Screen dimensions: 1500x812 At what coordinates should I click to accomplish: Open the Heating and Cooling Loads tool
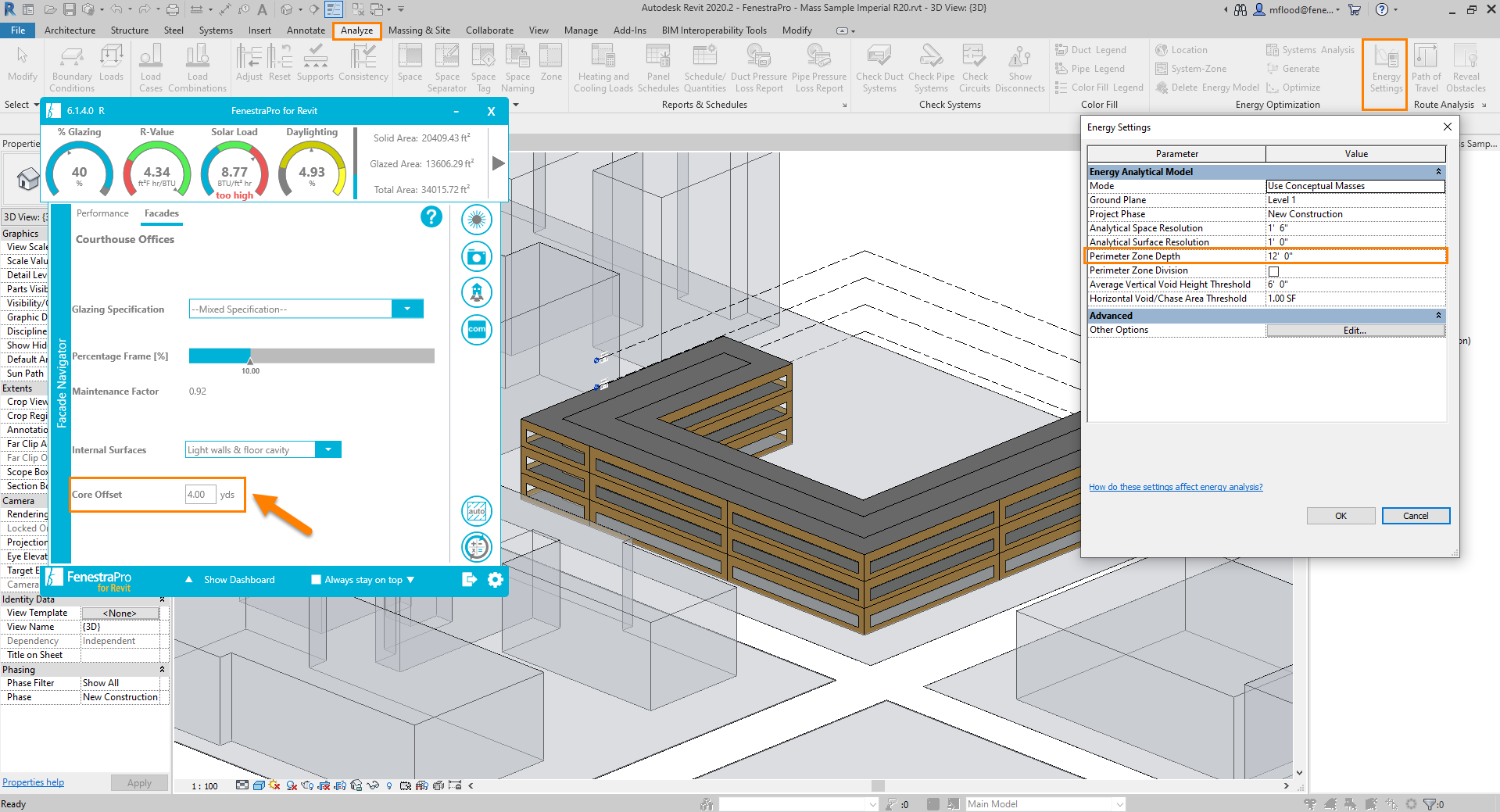[603, 69]
